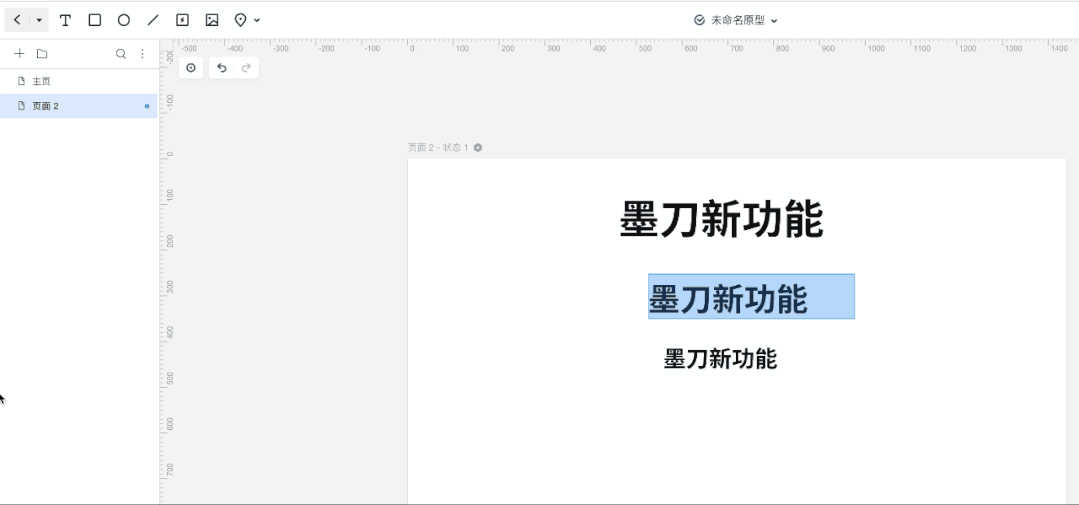
Task: Click the highlighted 墨刀新功能 text box
Action: (751, 297)
